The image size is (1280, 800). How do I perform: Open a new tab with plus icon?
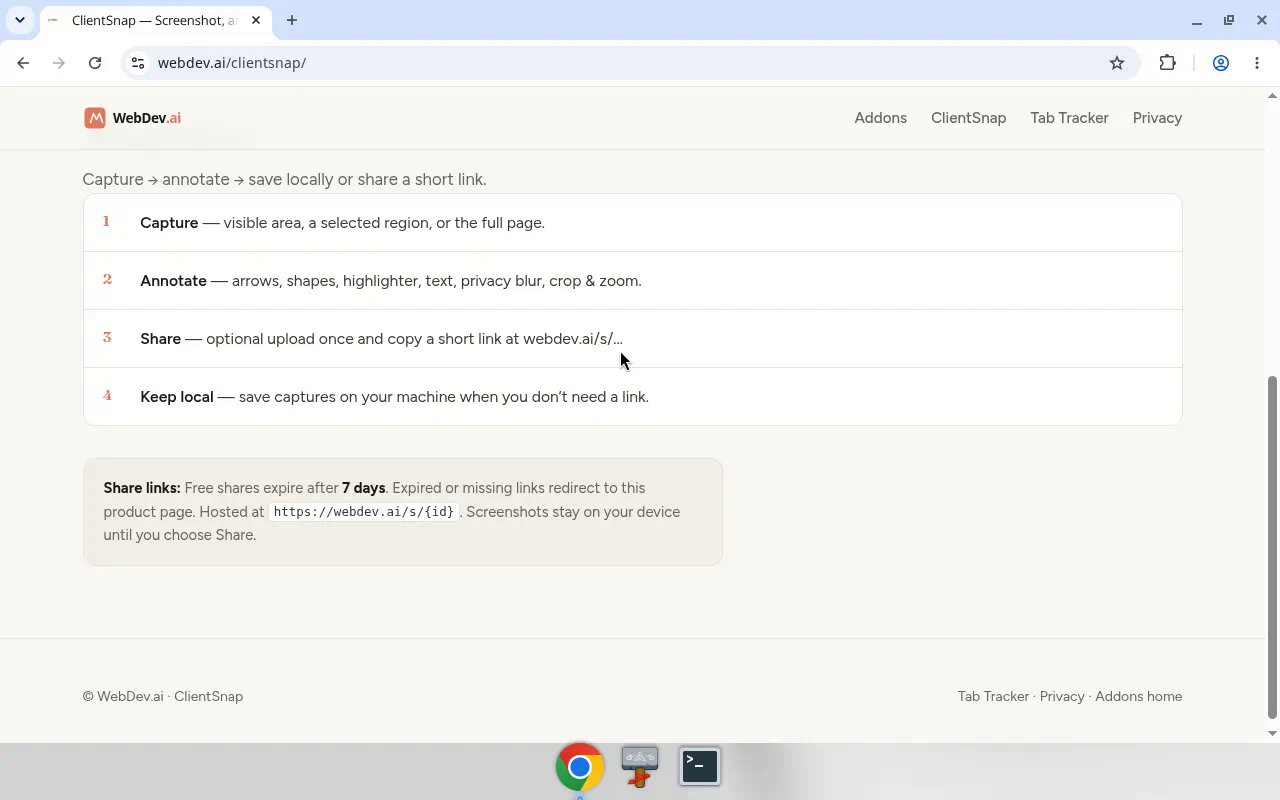(x=292, y=20)
